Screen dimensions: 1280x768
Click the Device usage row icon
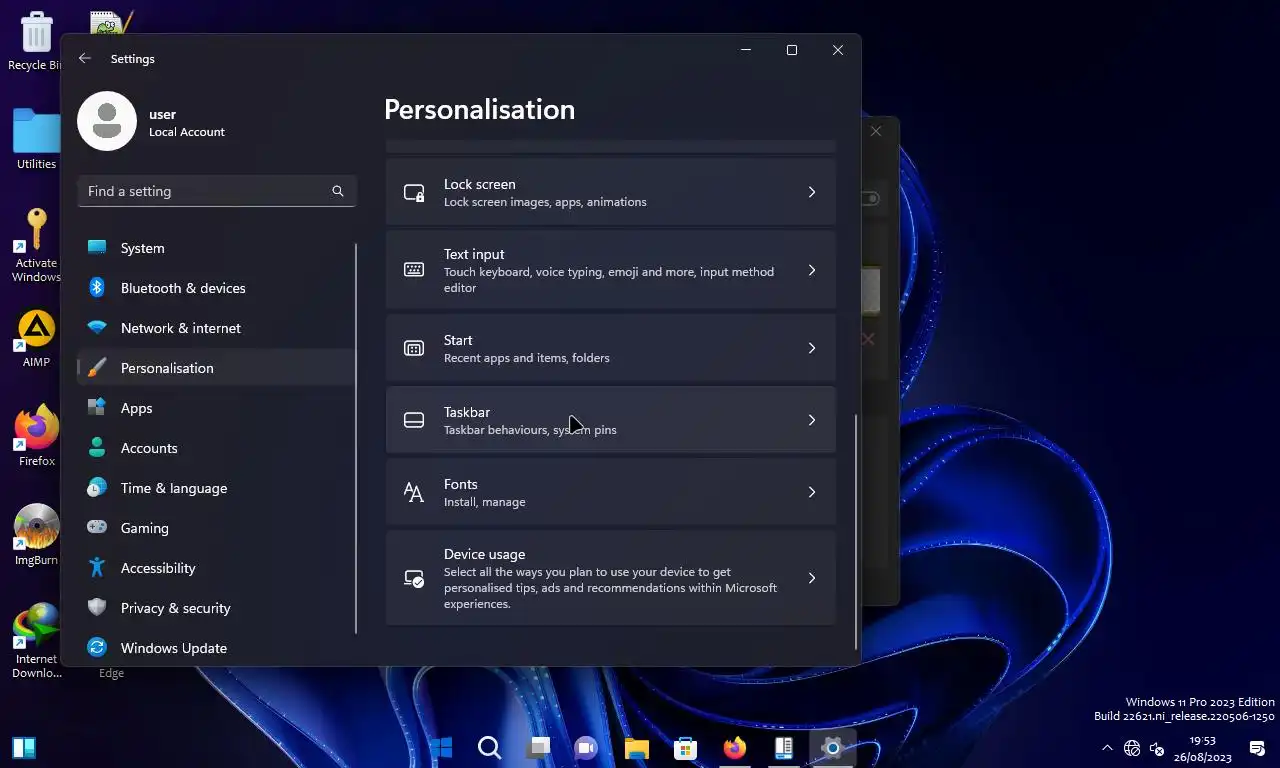pyautogui.click(x=414, y=578)
